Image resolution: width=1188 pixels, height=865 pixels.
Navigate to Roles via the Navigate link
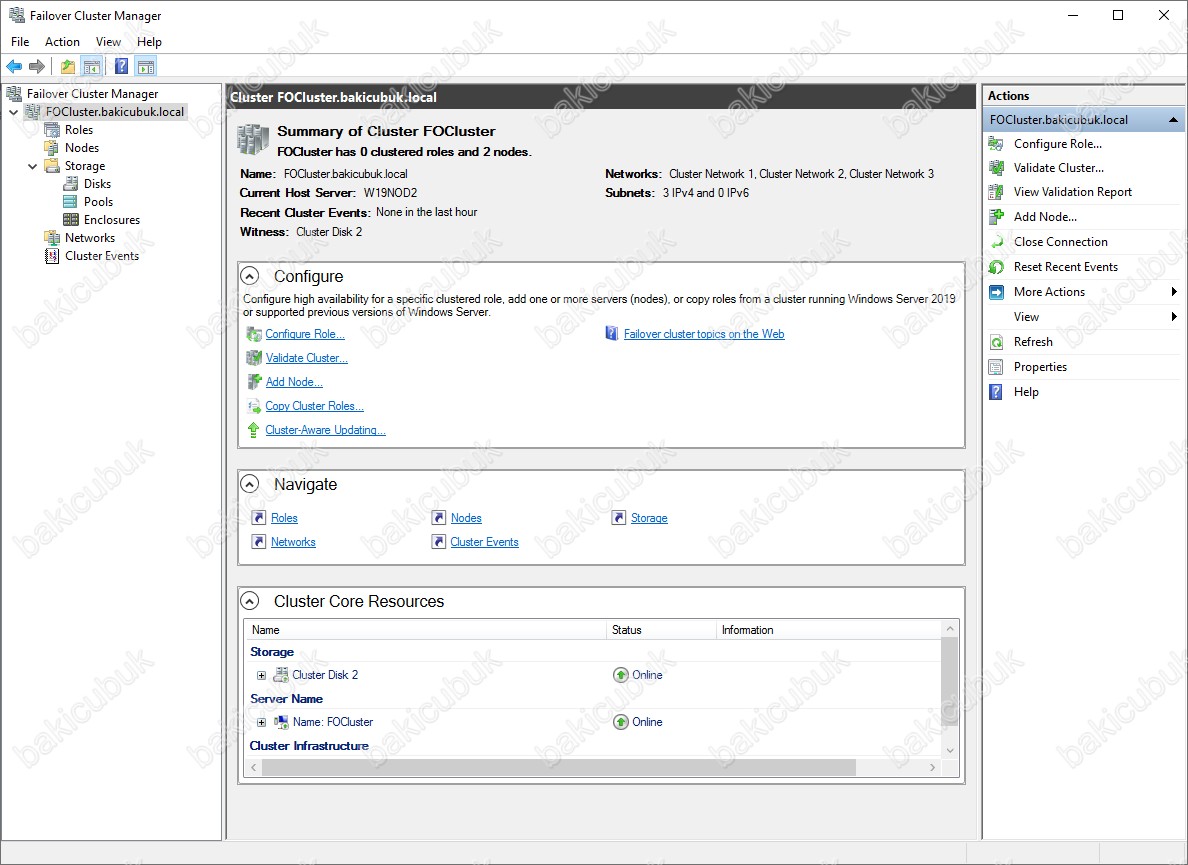(x=284, y=518)
